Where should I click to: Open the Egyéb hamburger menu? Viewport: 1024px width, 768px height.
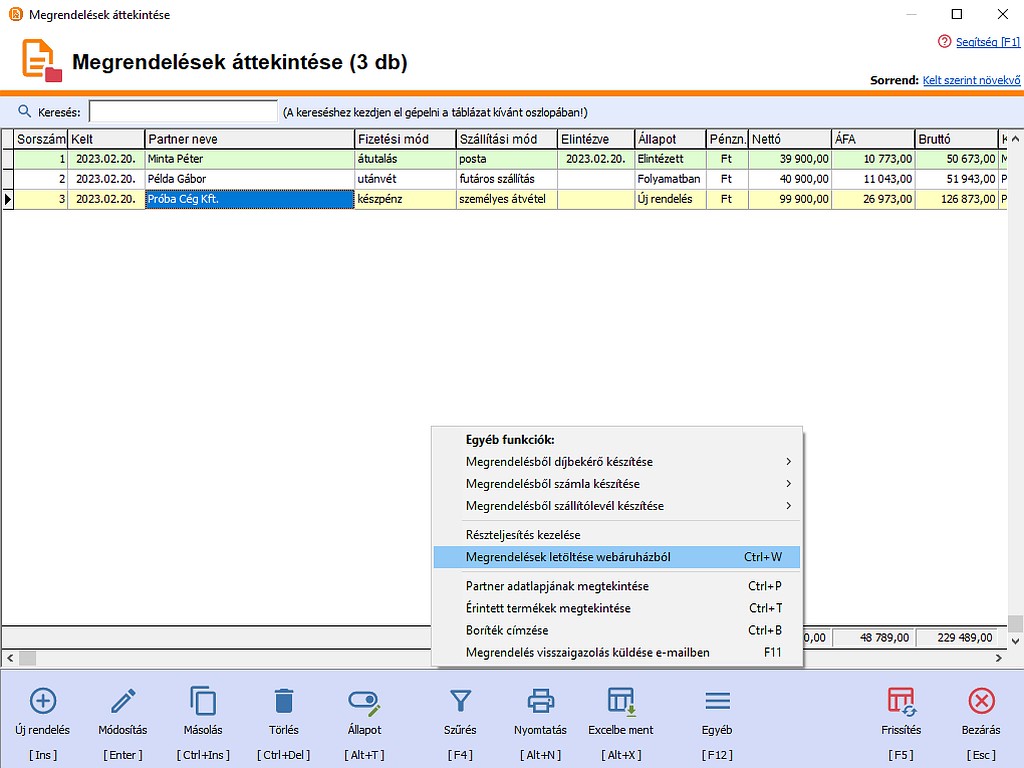[717, 701]
